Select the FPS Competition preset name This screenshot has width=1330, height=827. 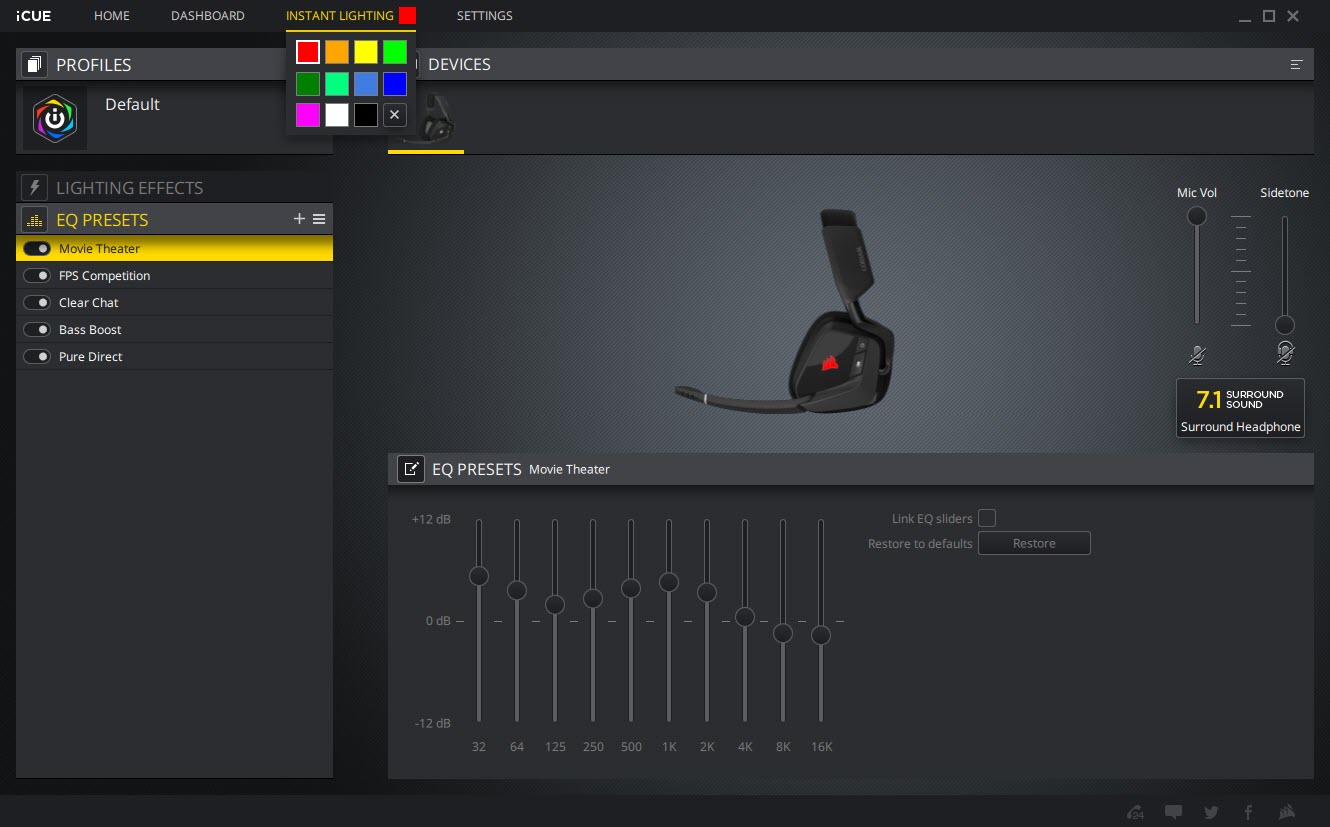(x=104, y=275)
